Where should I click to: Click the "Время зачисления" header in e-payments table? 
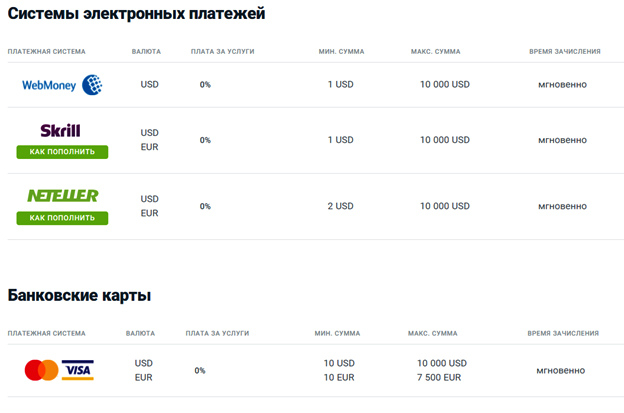pos(565,51)
